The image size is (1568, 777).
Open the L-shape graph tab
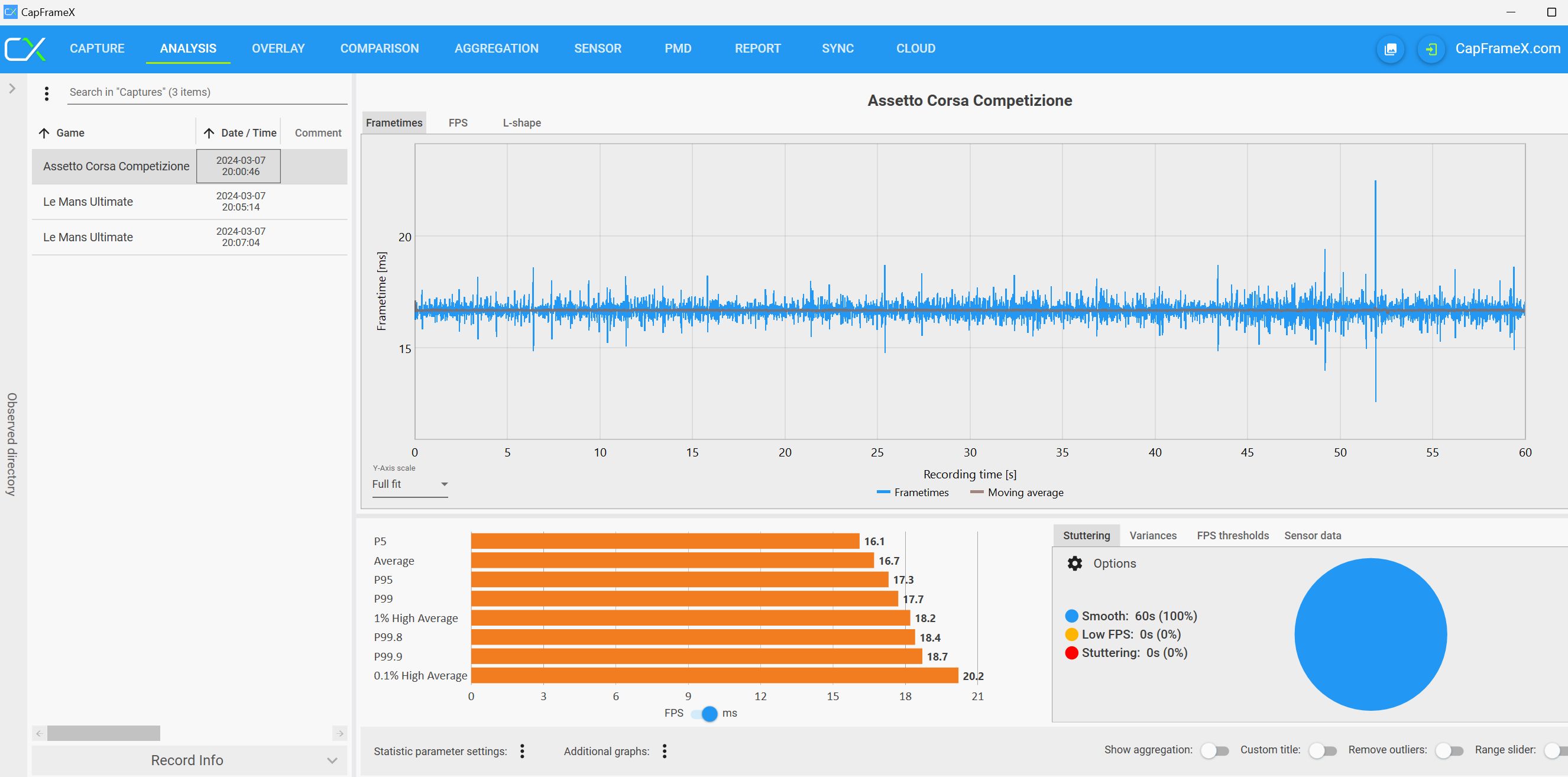click(521, 123)
